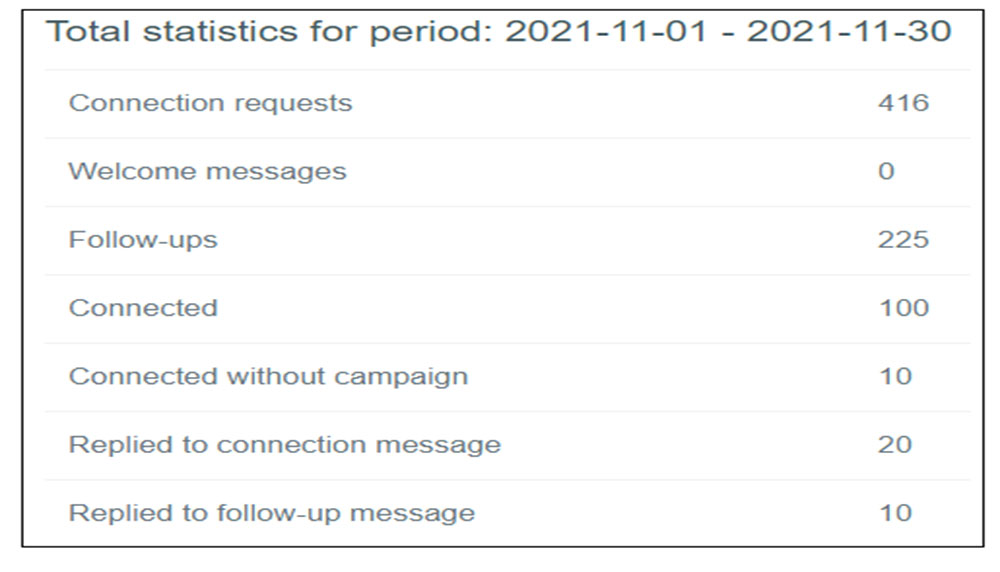Select the Connected value 100
This screenshot has height=572, width=1000.
point(903,308)
